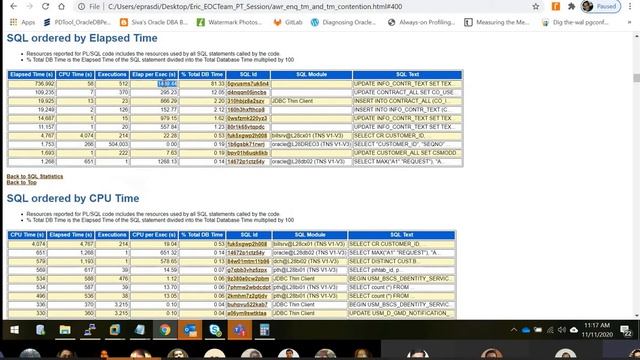640x360 pixels.
Task: Open the PDTool_OracleDBPe... bookmark
Action: pos(77,22)
